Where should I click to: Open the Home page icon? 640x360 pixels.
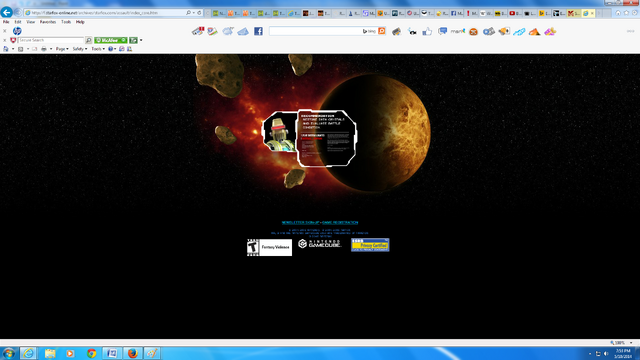[x=618, y=13]
